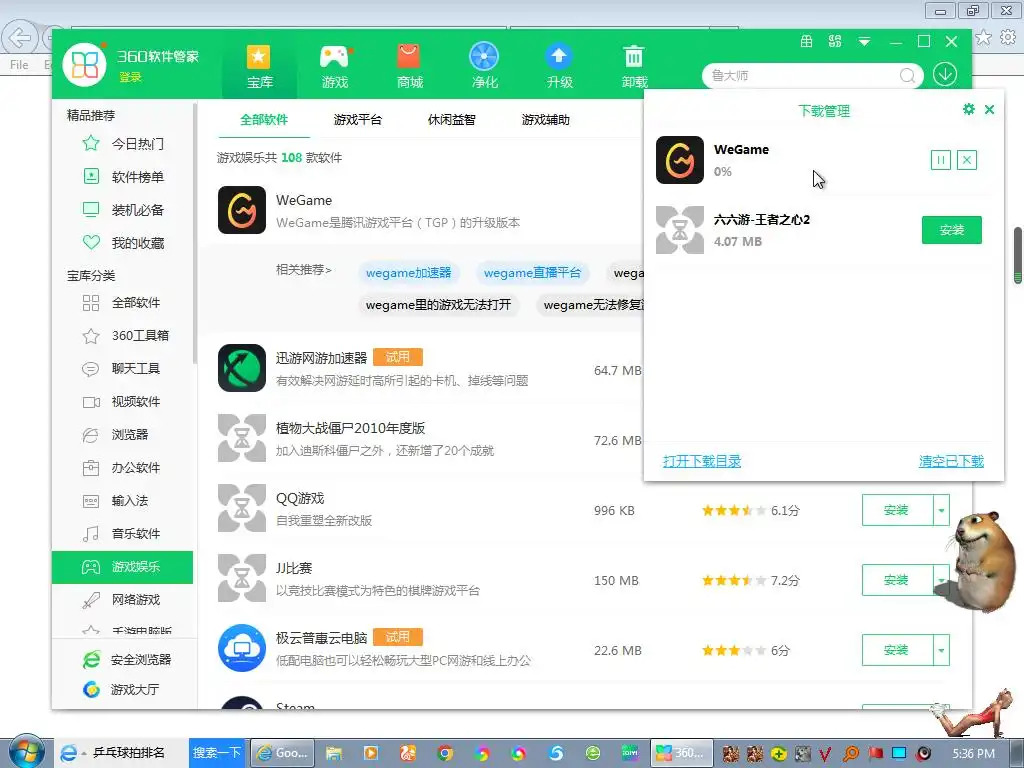Click the wegame里的游戏无法打开 tag
Viewport: 1024px width, 768px height.
(x=438, y=305)
